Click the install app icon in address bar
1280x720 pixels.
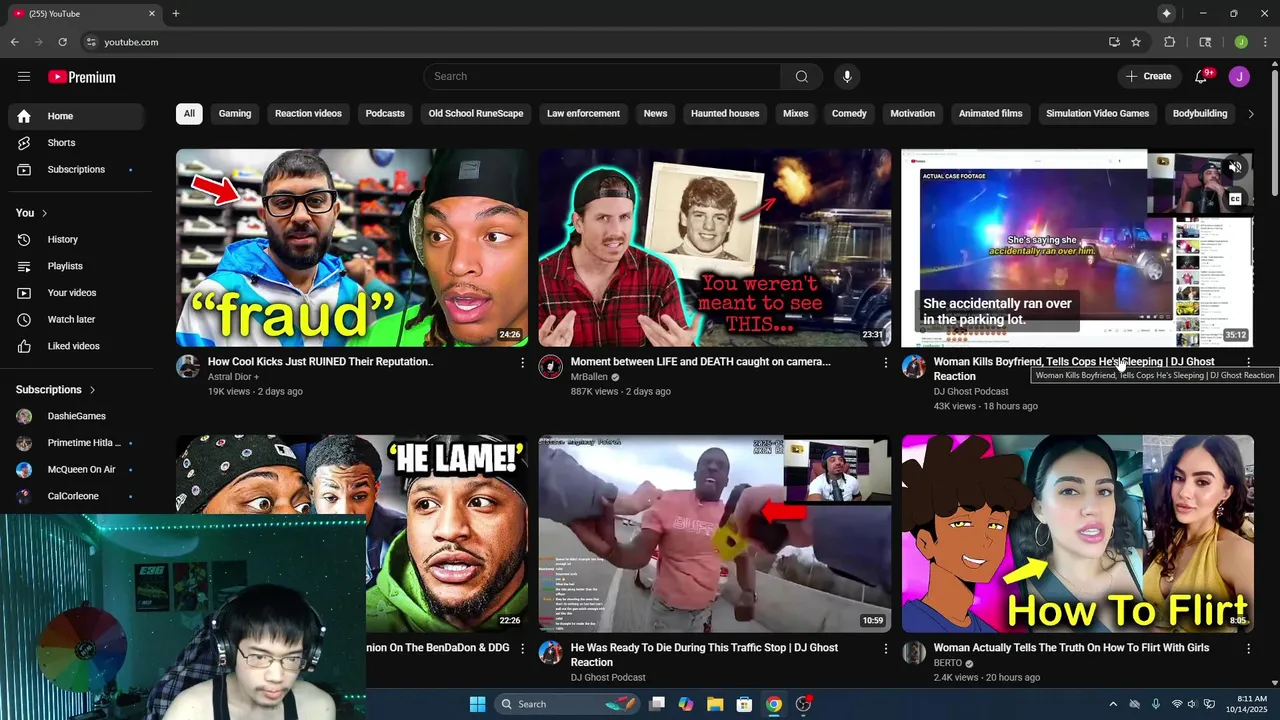1114,42
